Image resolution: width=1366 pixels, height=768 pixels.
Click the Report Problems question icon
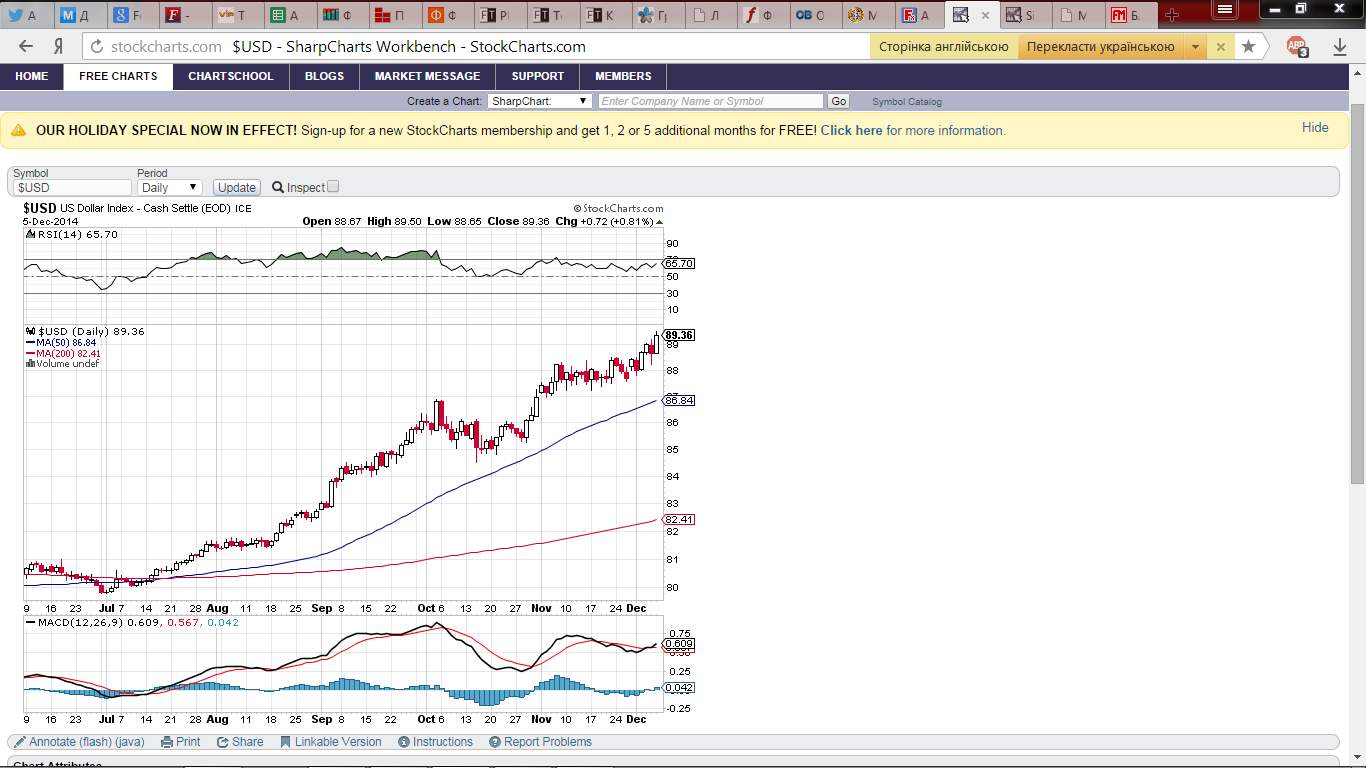click(495, 742)
